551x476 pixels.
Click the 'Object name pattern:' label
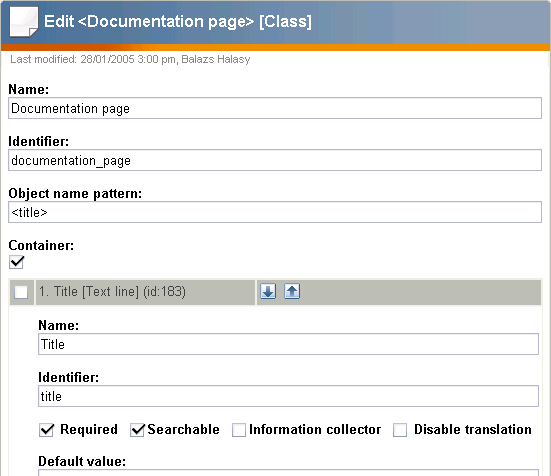[x=75, y=194]
